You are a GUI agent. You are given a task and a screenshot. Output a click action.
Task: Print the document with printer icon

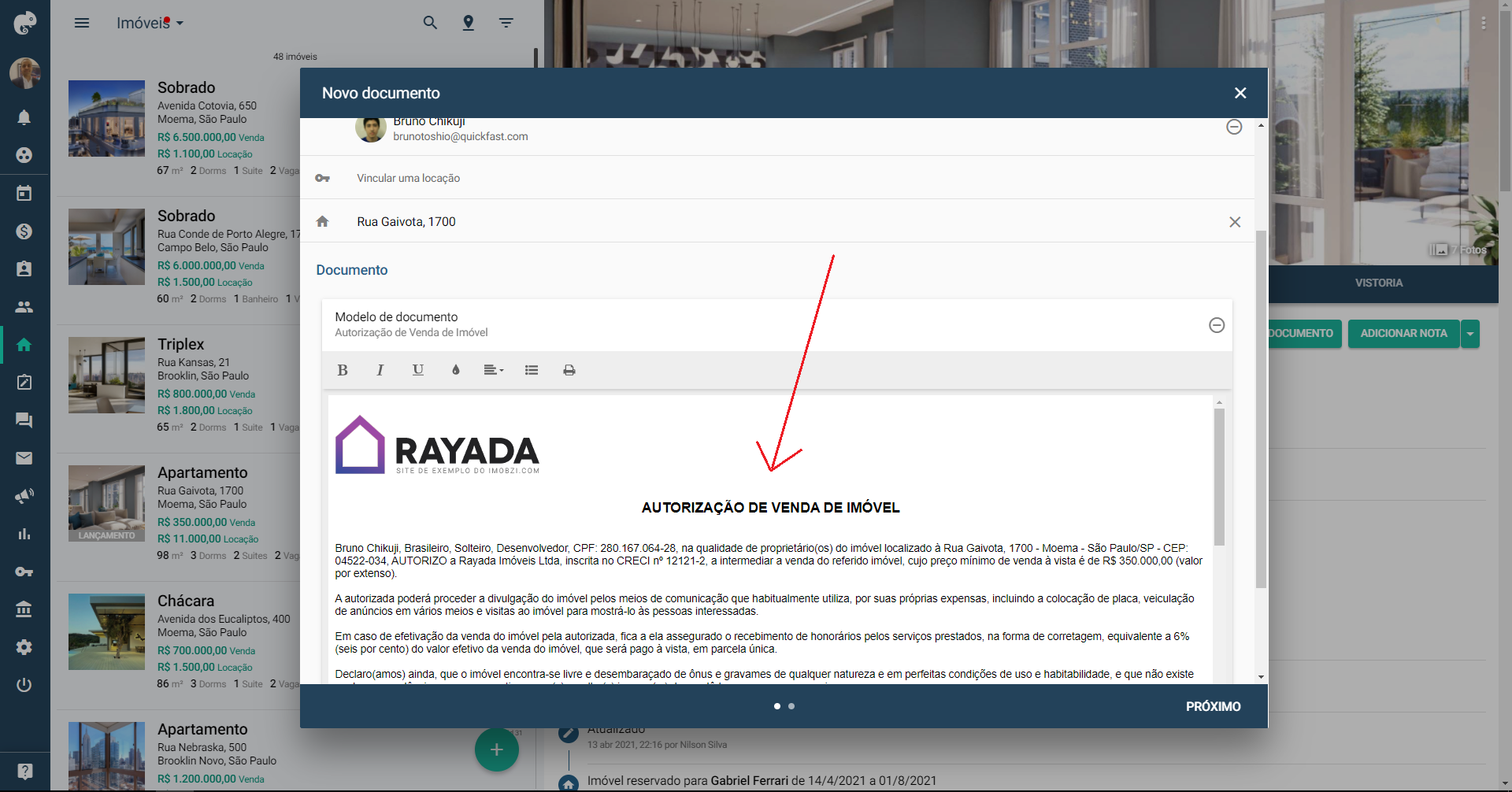point(569,370)
